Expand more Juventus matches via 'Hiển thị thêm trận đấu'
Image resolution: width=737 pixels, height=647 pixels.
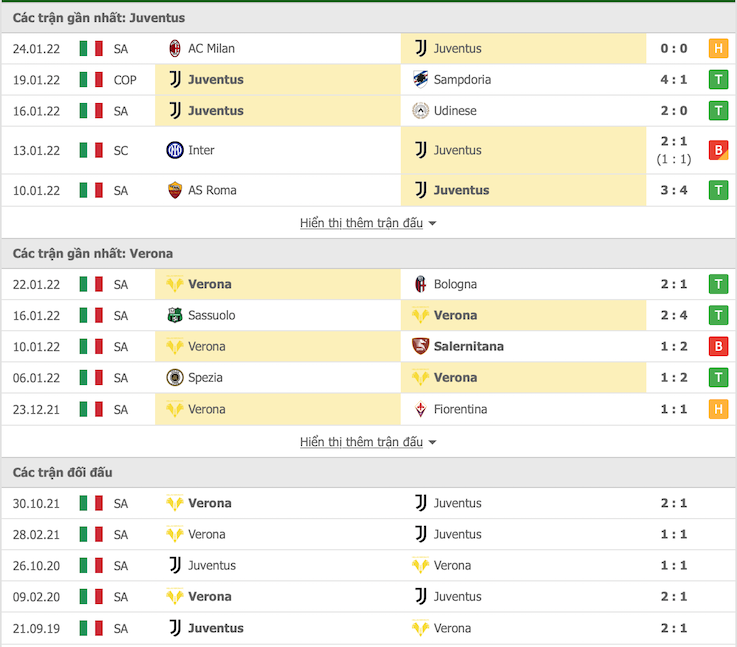point(368,223)
